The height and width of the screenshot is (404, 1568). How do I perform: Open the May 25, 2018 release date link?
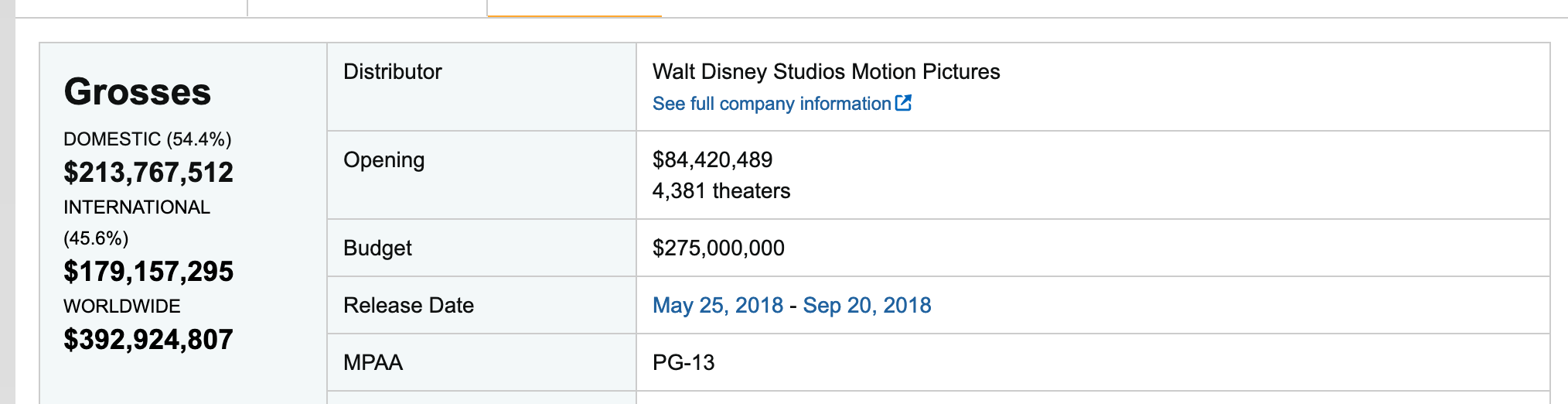[718, 305]
